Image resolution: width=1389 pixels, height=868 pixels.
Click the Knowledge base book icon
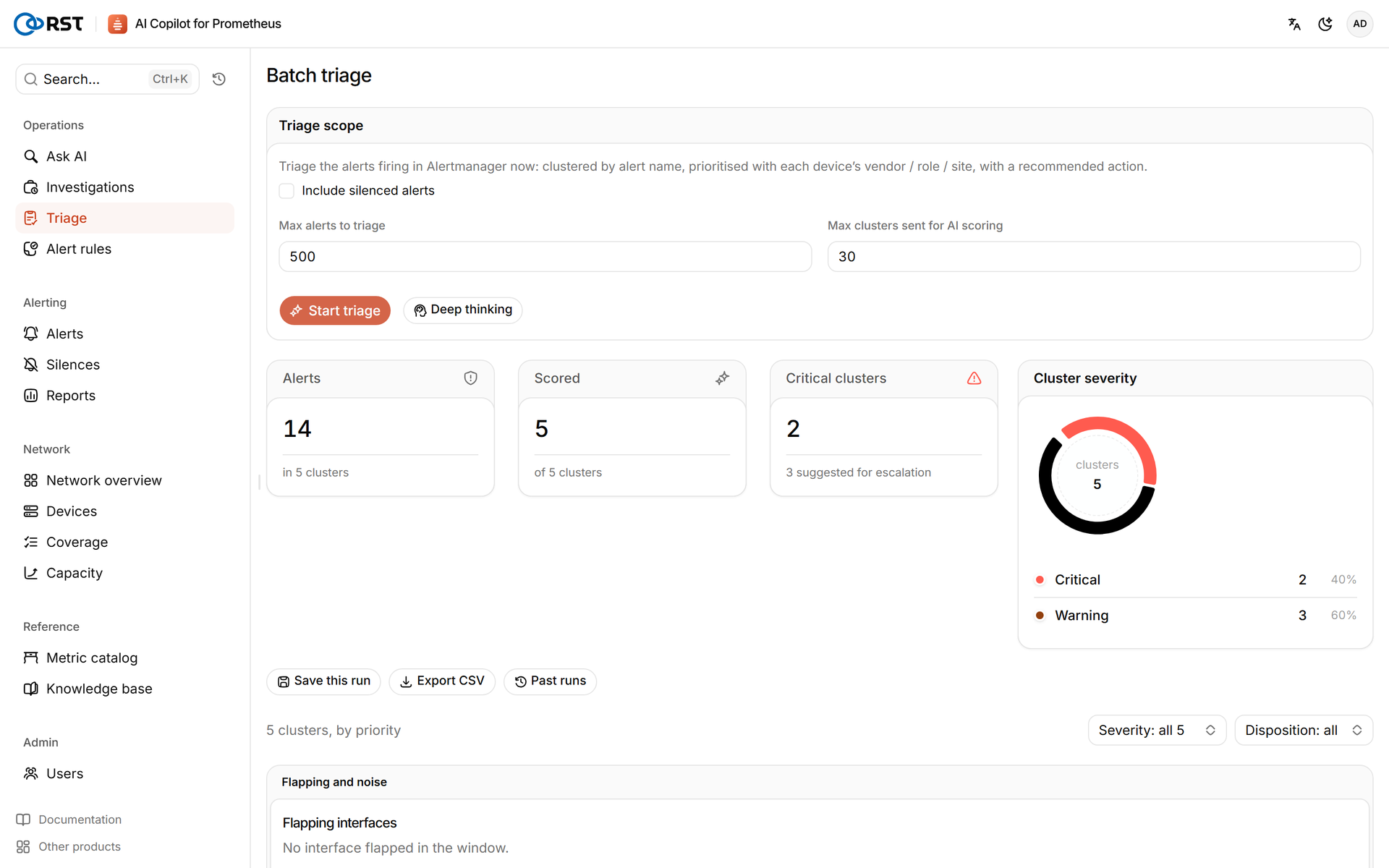coord(30,689)
